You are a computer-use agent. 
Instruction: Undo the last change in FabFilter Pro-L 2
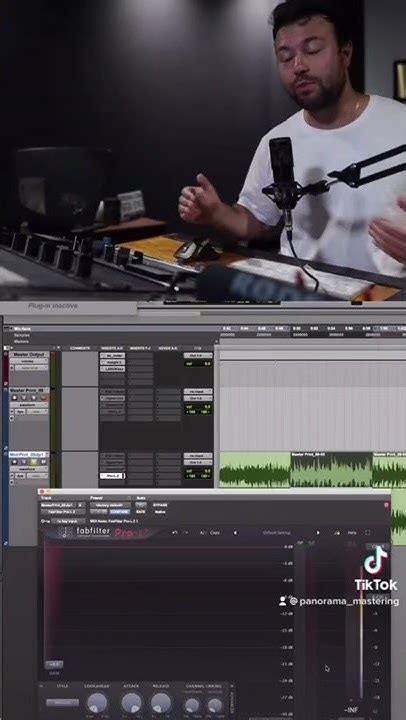(175, 533)
